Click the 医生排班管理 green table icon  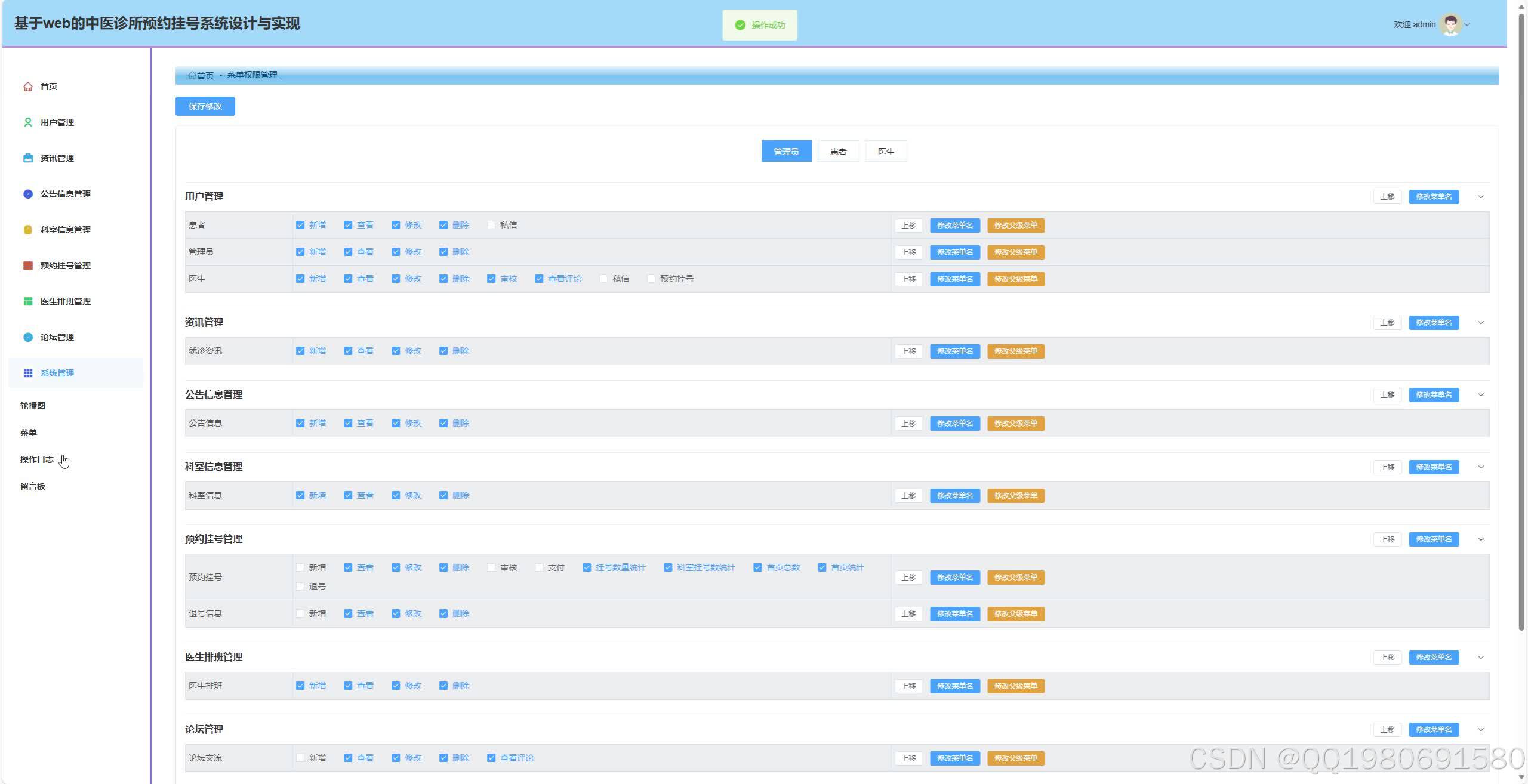point(27,301)
